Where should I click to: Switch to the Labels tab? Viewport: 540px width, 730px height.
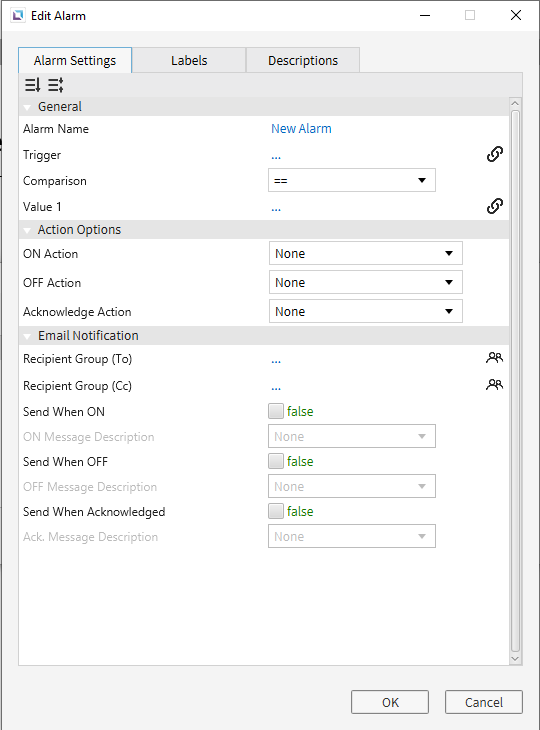tap(189, 61)
